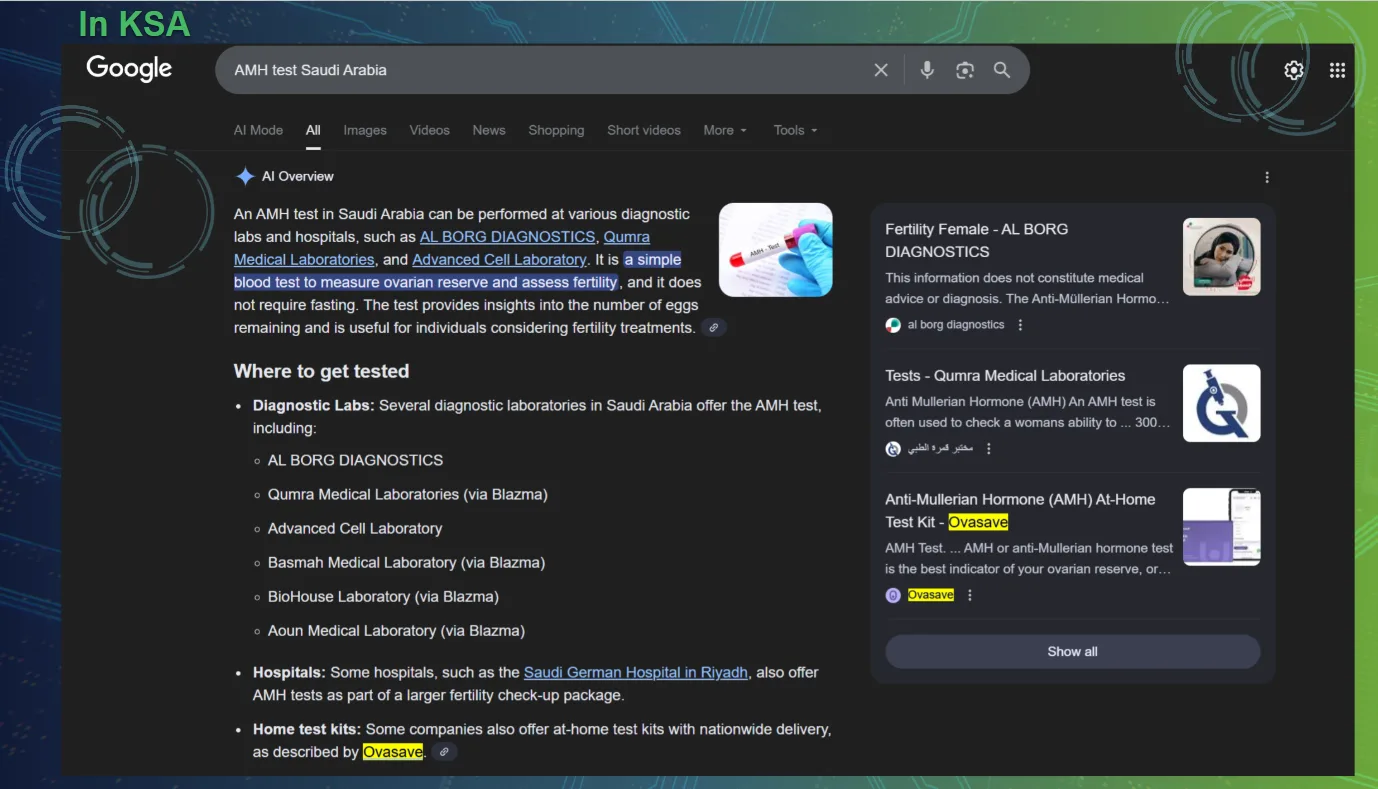The height and width of the screenshot is (789, 1378).
Task: Switch to the News tab
Action: click(489, 130)
